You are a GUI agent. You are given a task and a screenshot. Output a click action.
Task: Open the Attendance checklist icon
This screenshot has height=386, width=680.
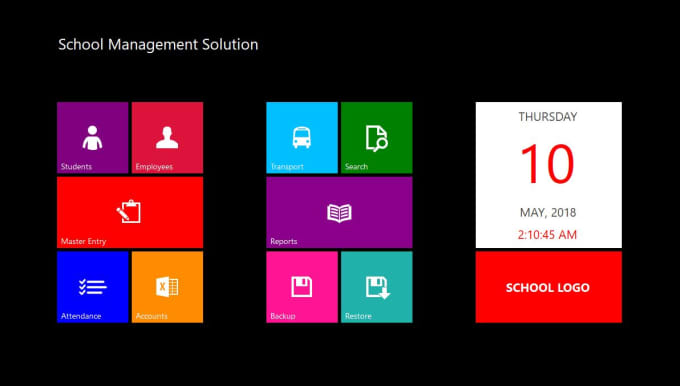coord(92,287)
